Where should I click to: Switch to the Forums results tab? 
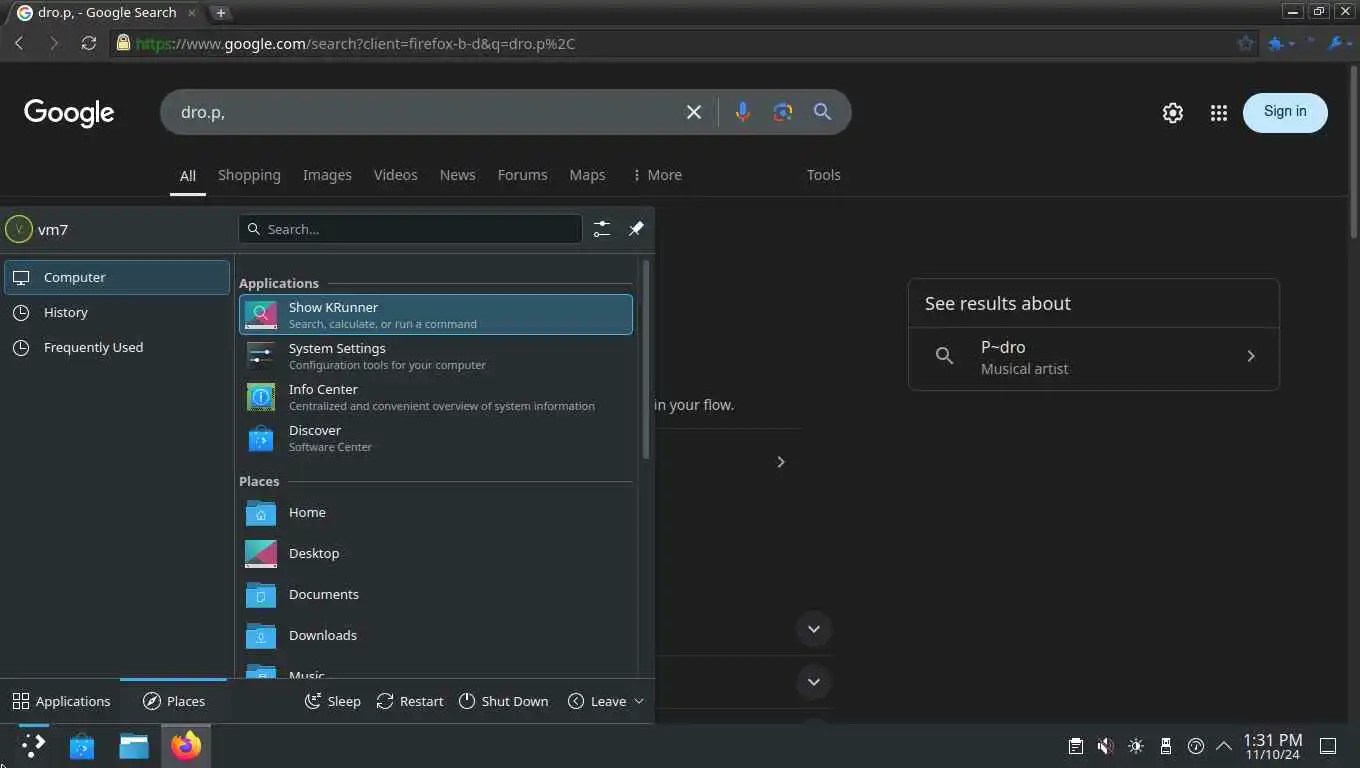click(522, 175)
